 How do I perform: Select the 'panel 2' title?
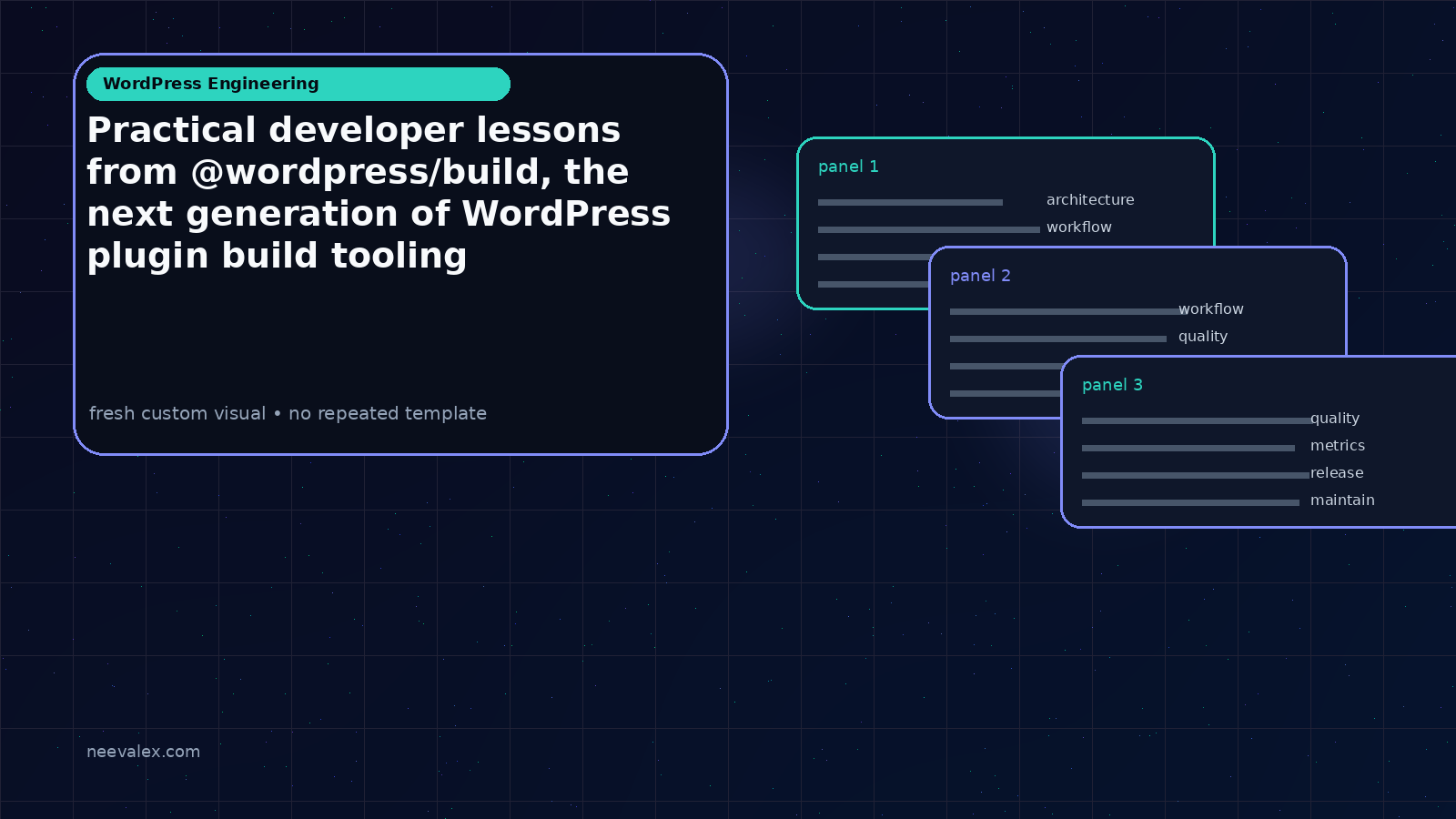point(980,276)
